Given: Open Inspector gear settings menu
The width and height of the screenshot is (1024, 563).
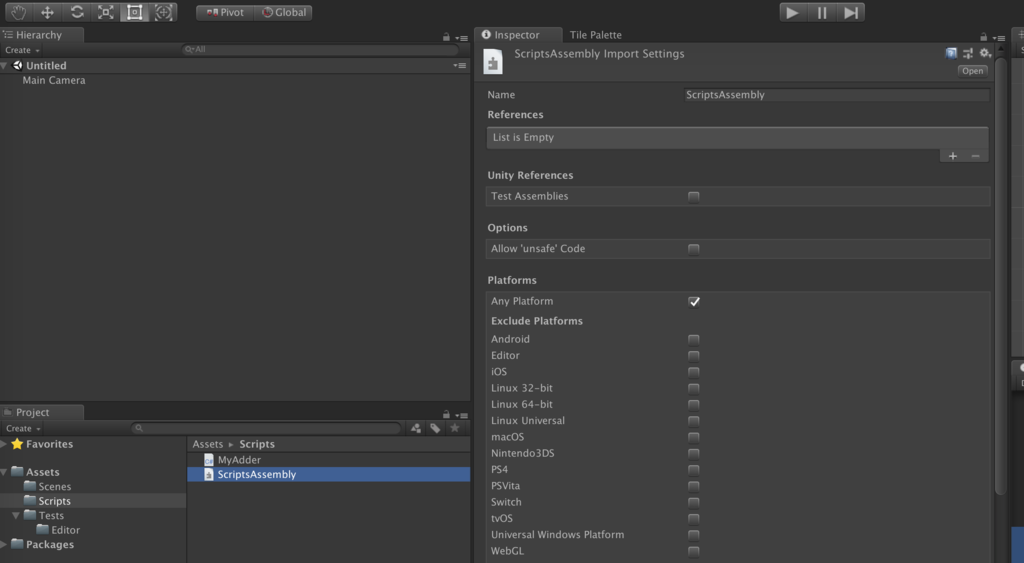Looking at the screenshot, I should [985, 53].
